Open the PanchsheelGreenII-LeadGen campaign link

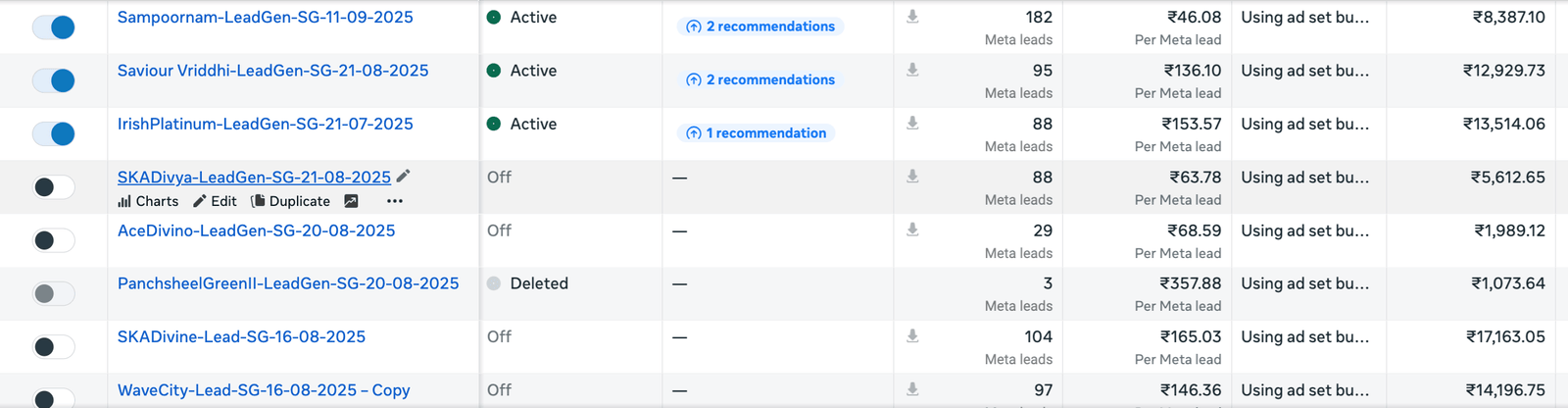pos(288,283)
